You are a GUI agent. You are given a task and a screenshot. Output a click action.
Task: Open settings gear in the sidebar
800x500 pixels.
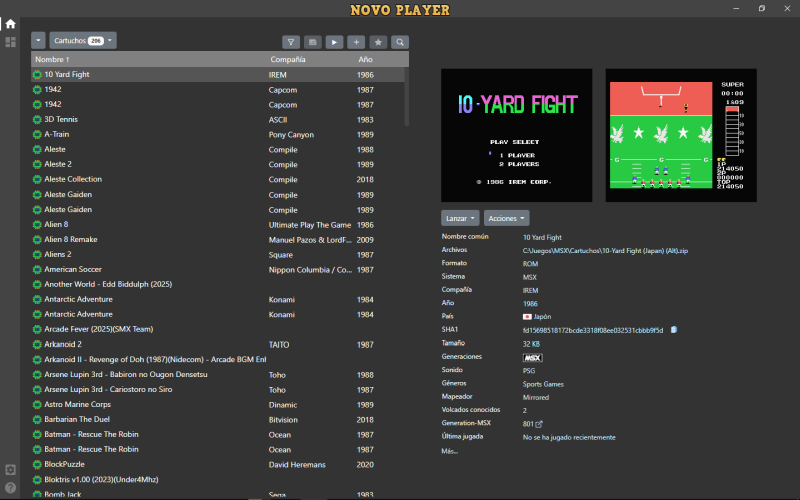10,469
